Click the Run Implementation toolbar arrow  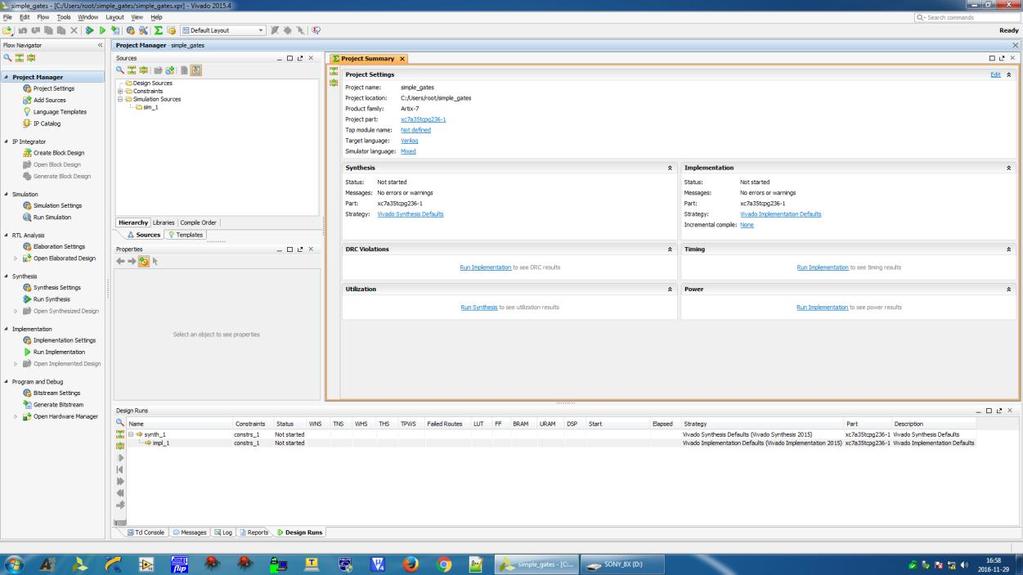(102, 30)
